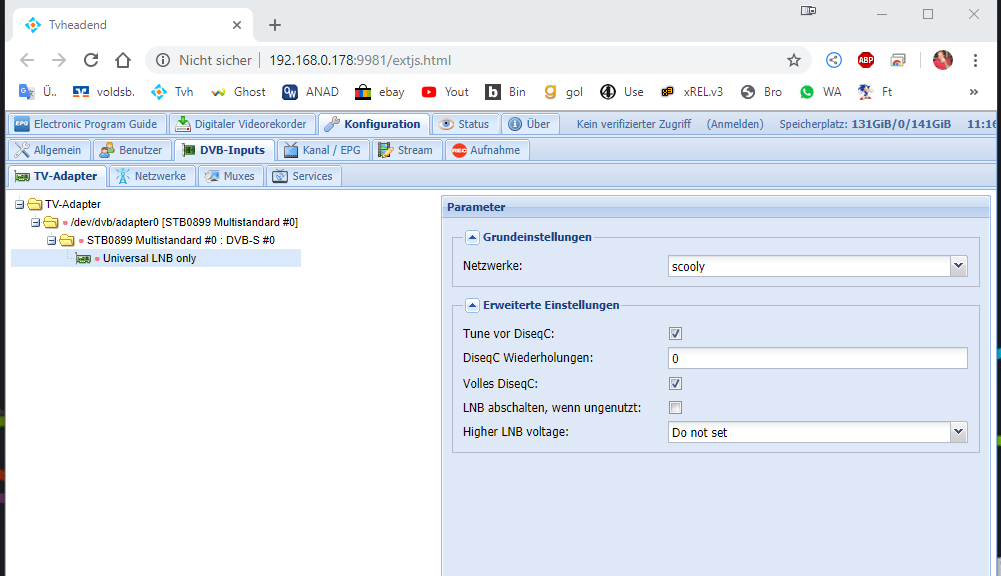
Task: Open the translate bookmark labeled Ü..
Action: 38,92
